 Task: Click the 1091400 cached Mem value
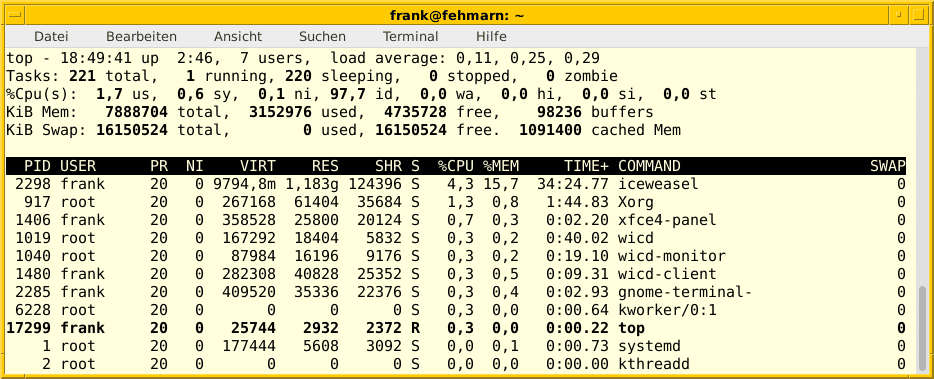pos(550,130)
